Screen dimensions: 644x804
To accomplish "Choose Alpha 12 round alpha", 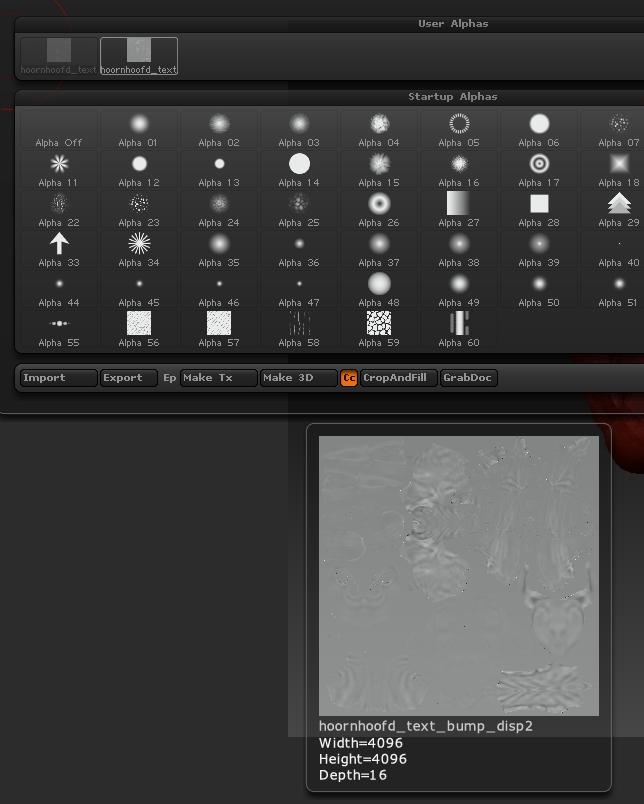I will tap(139, 170).
